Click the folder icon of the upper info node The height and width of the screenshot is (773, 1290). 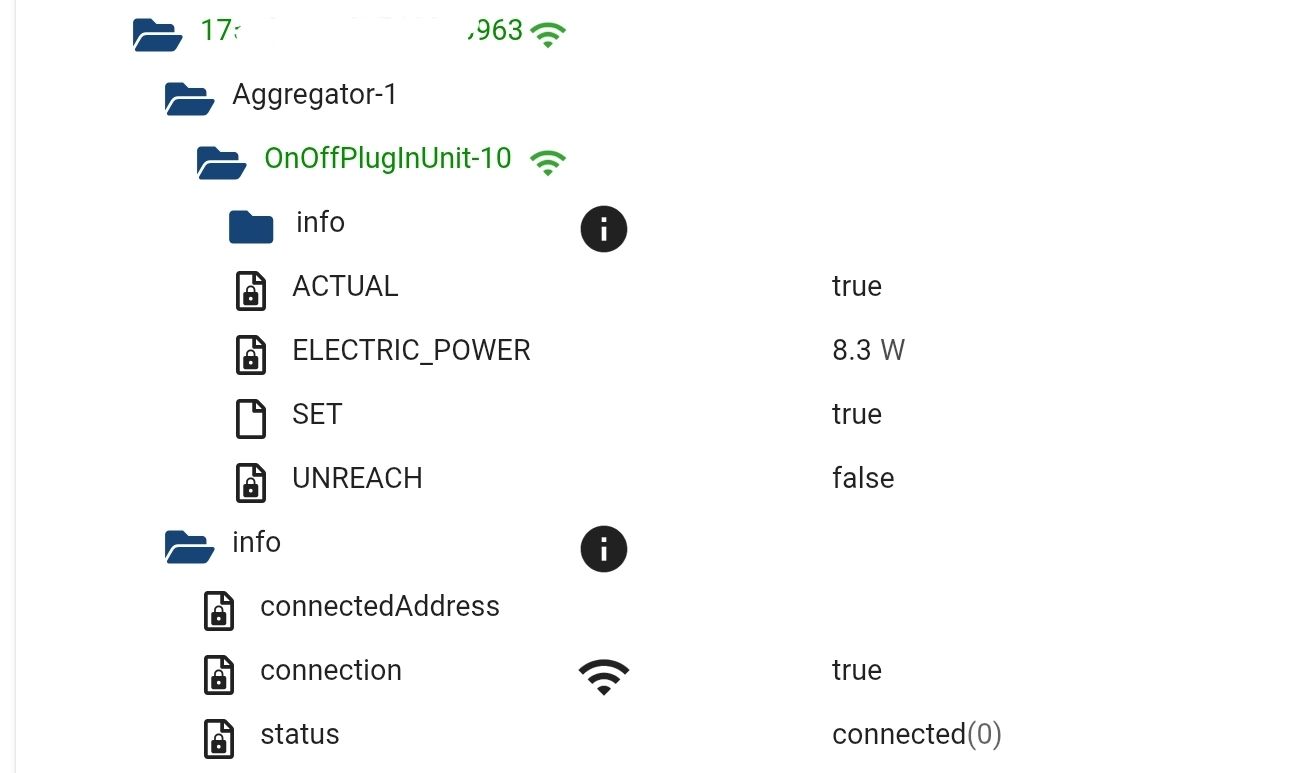pyautogui.click(x=251, y=226)
